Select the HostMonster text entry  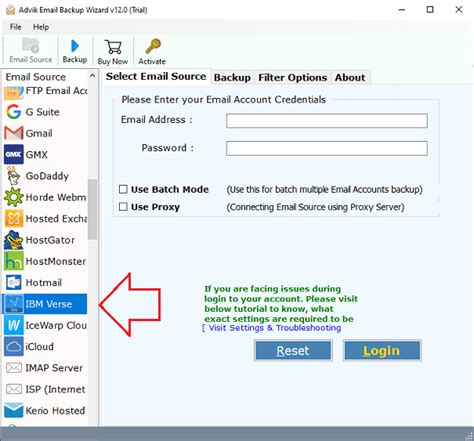click(x=56, y=261)
